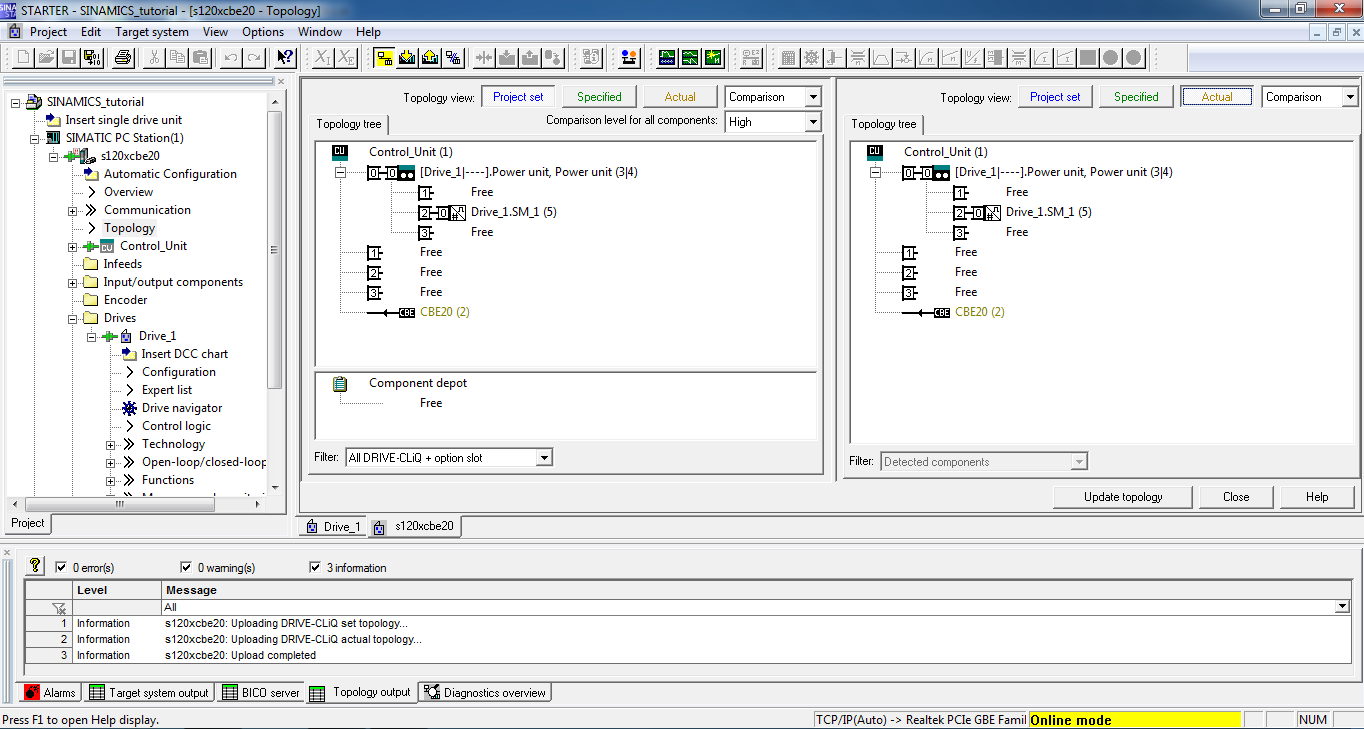Screen dimensions: 1364x729
Task: Open the right pane Comparison dropdown
Action: (x=1349, y=98)
